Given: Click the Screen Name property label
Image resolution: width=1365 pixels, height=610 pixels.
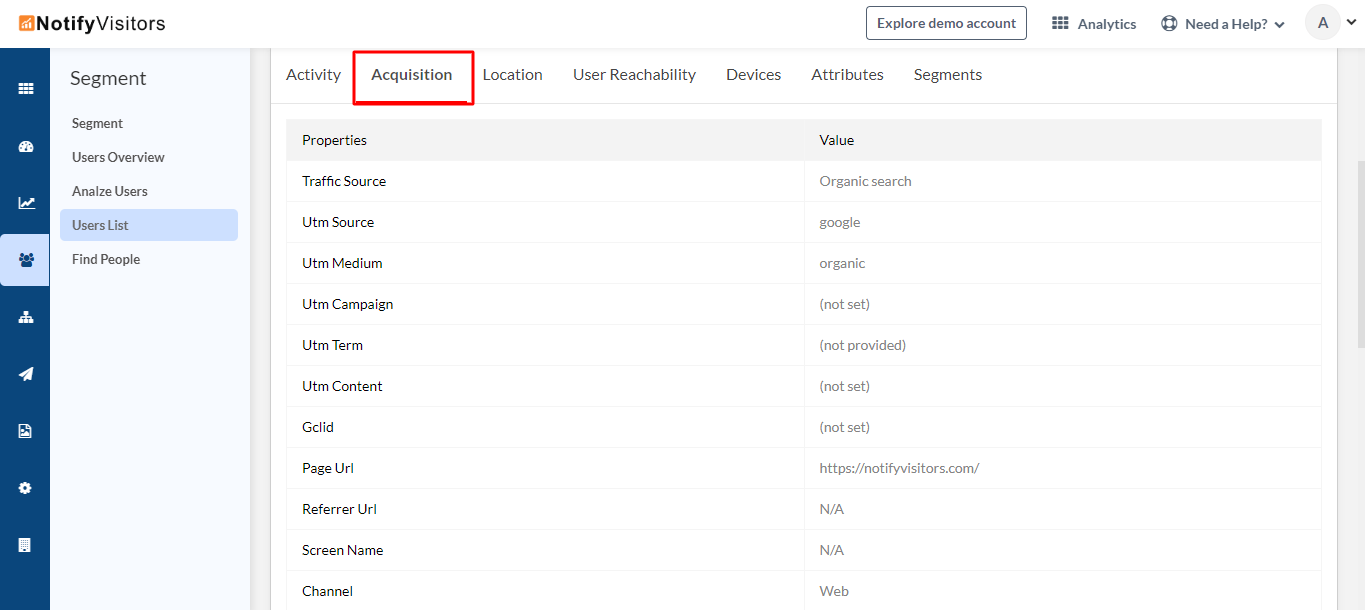Looking at the screenshot, I should [342, 551].
